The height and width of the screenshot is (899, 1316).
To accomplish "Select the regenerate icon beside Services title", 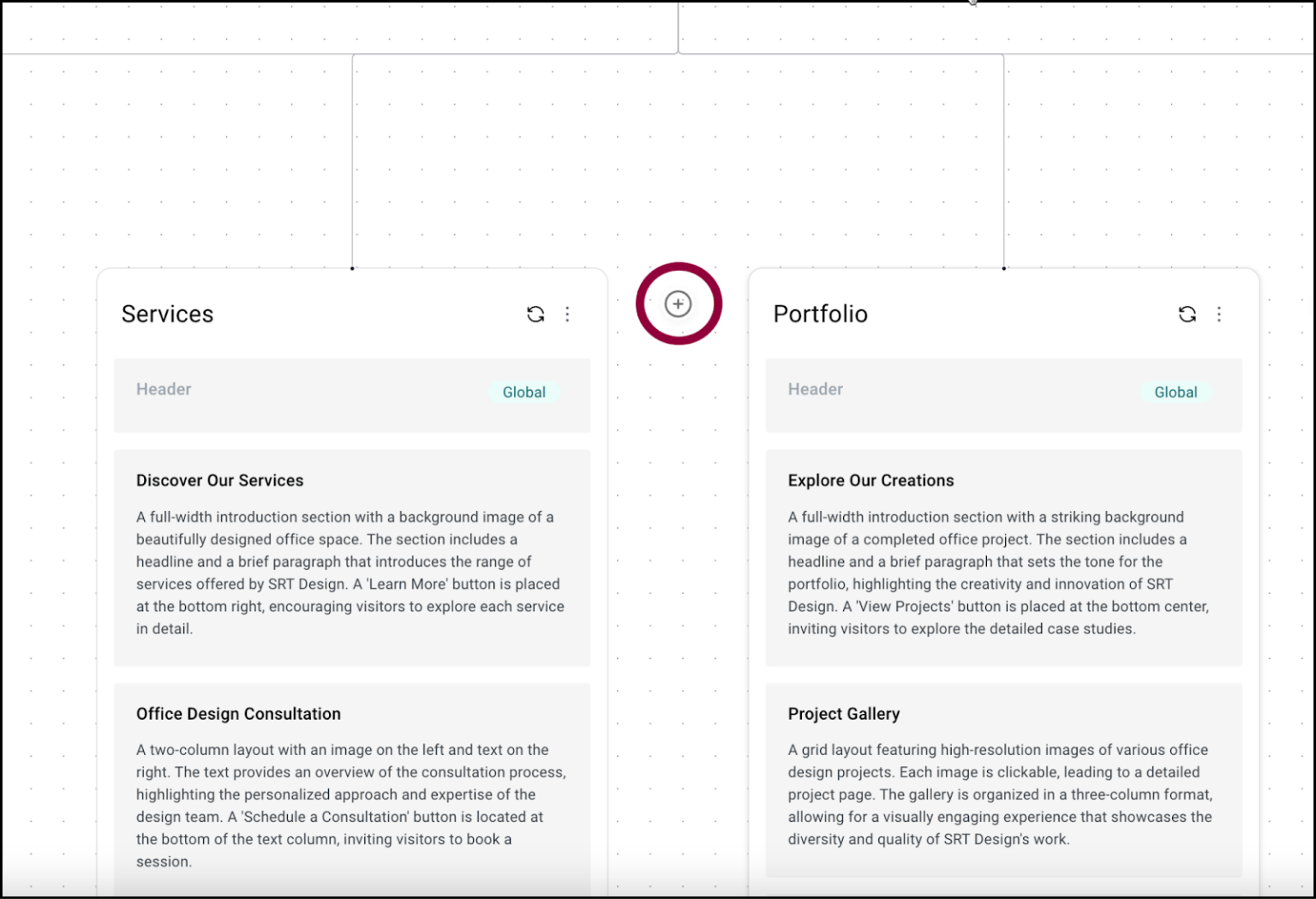I will click(535, 314).
